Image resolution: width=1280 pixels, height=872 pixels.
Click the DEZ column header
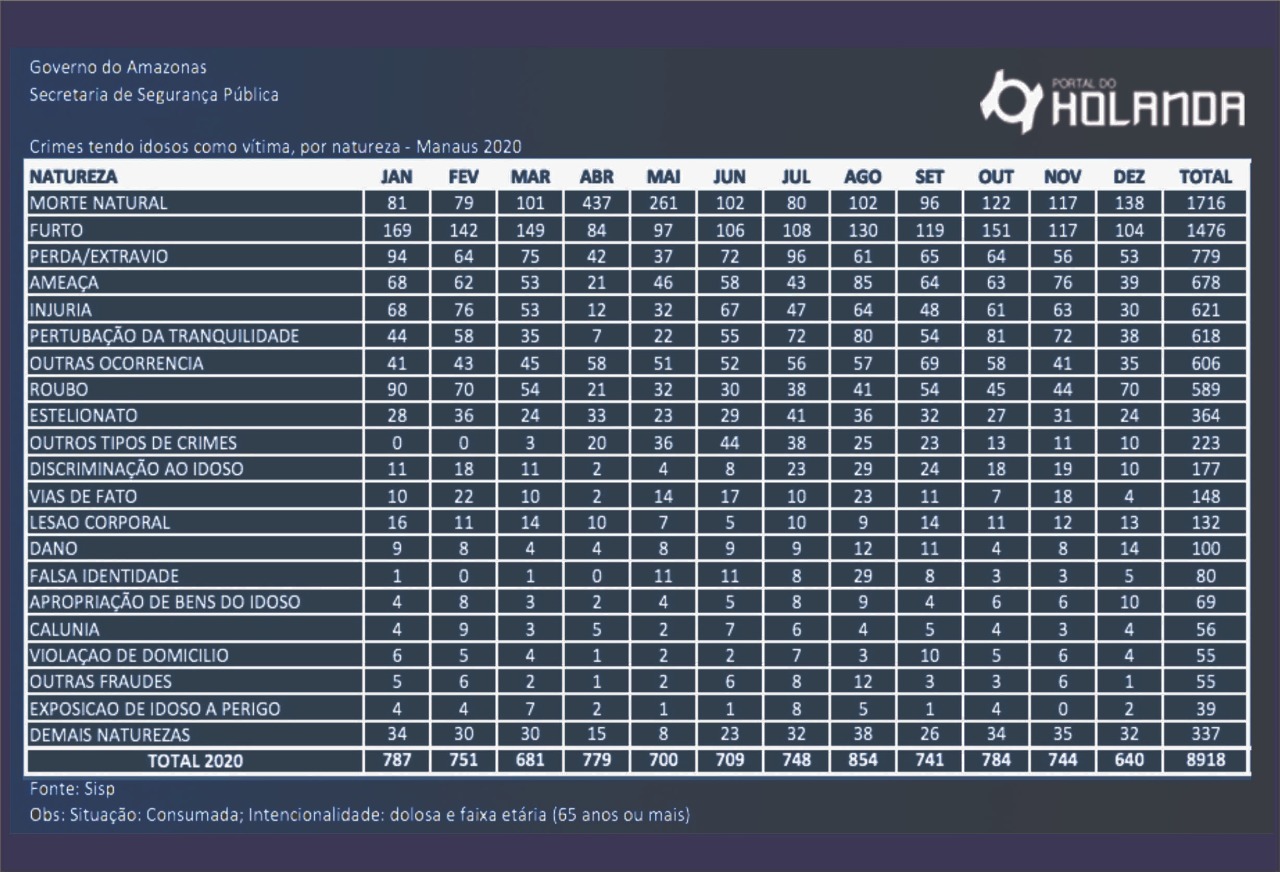[1128, 177]
